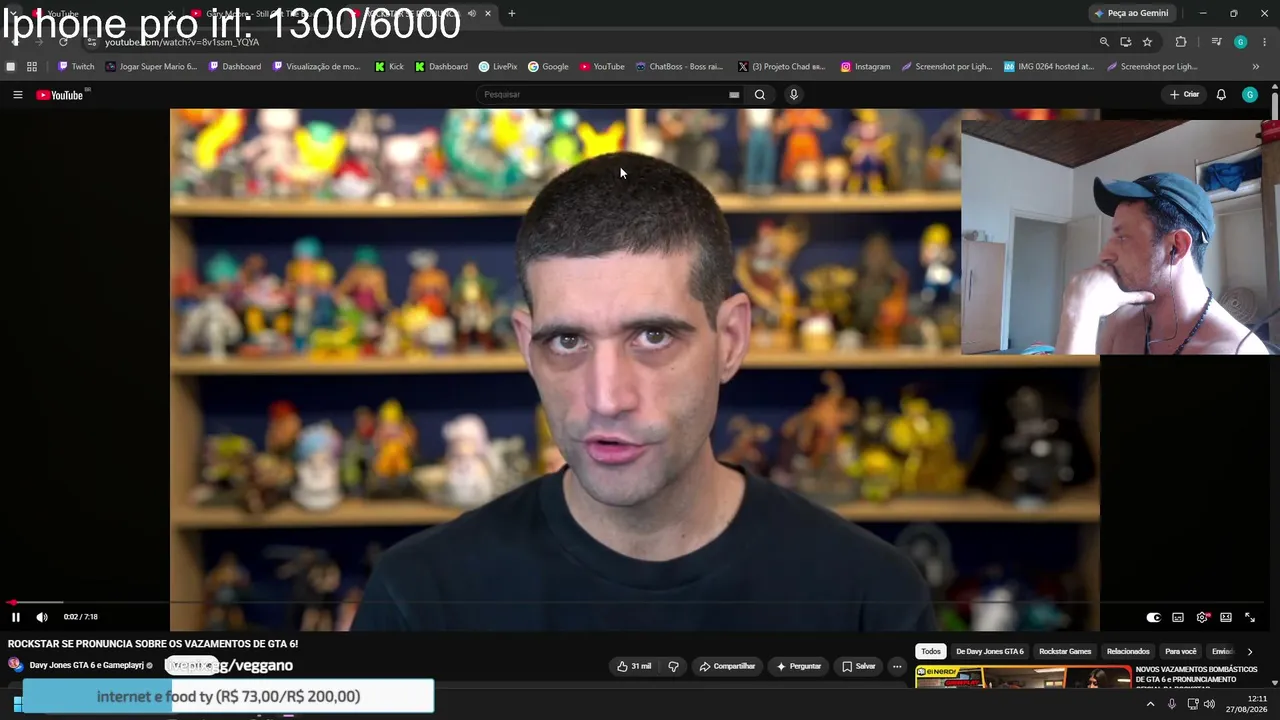Image resolution: width=1280 pixels, height=720 pixels.
Task: Dislike the video
Action: (673, 666)
